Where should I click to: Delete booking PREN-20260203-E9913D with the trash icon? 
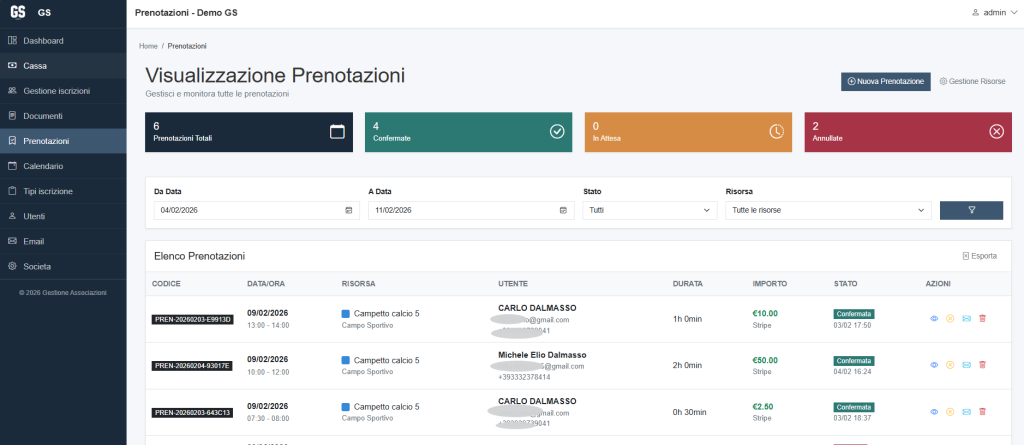(982, 319)
